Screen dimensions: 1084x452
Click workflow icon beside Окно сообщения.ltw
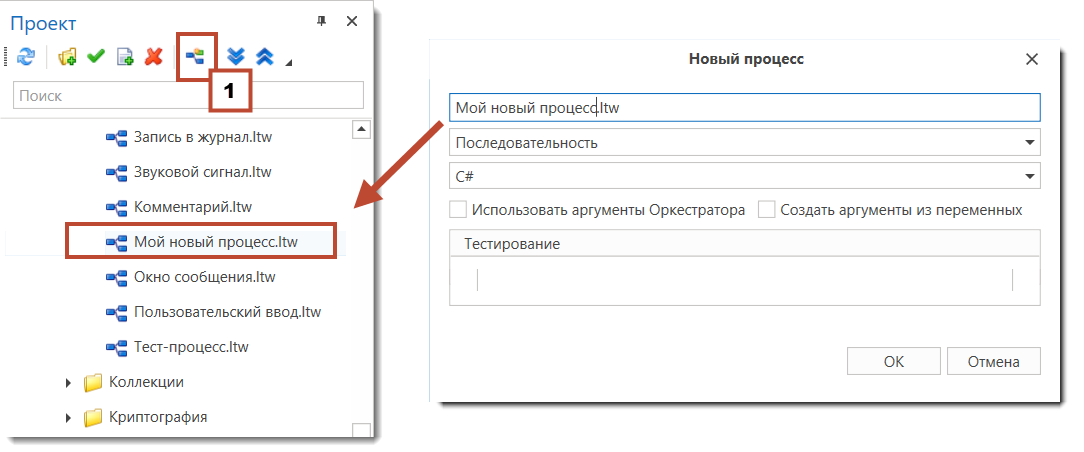click(115, 278)
